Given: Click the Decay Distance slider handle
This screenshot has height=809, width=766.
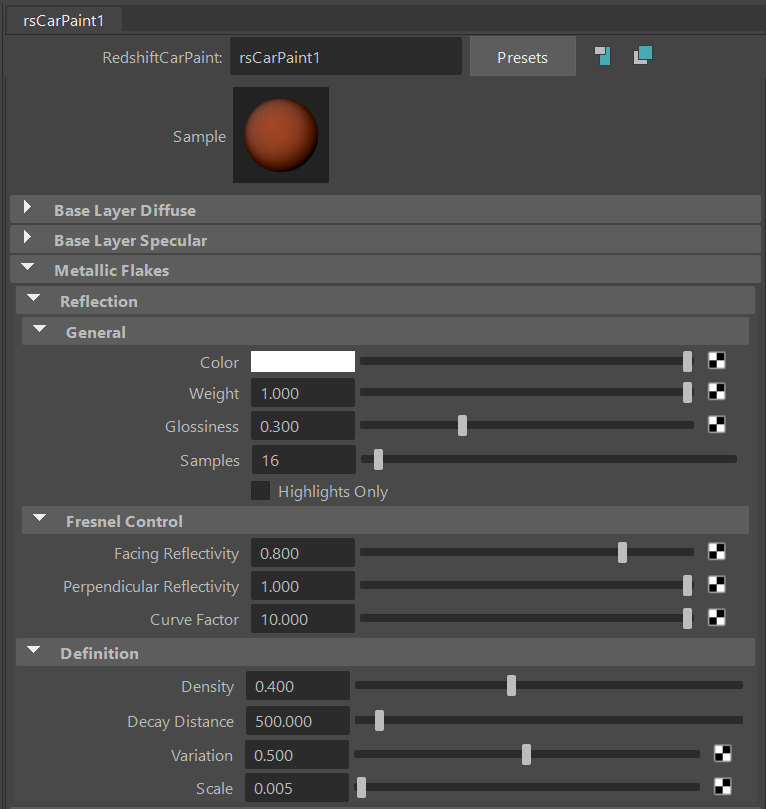Looking at the screenshot, I should pyautogui.click(x=379, y=720).
